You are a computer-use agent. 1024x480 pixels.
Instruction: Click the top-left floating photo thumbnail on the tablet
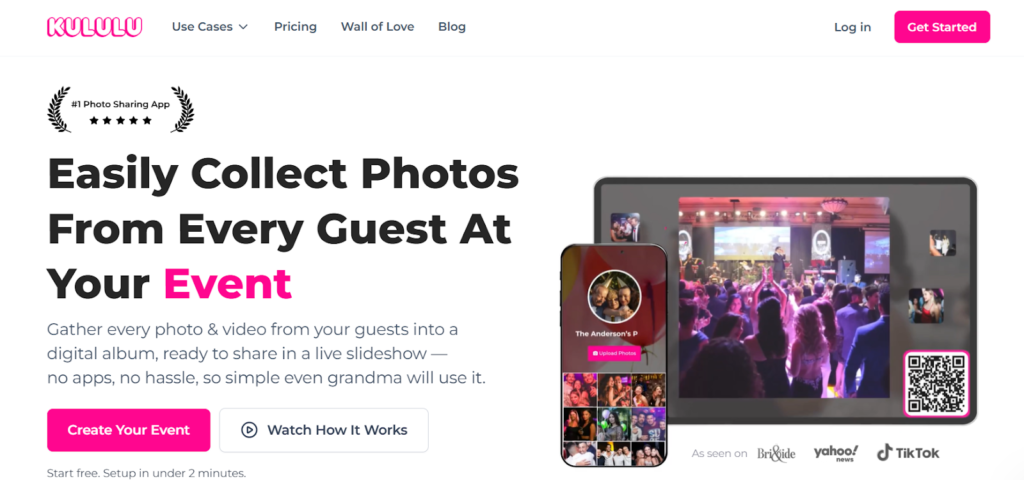[625, 228]
